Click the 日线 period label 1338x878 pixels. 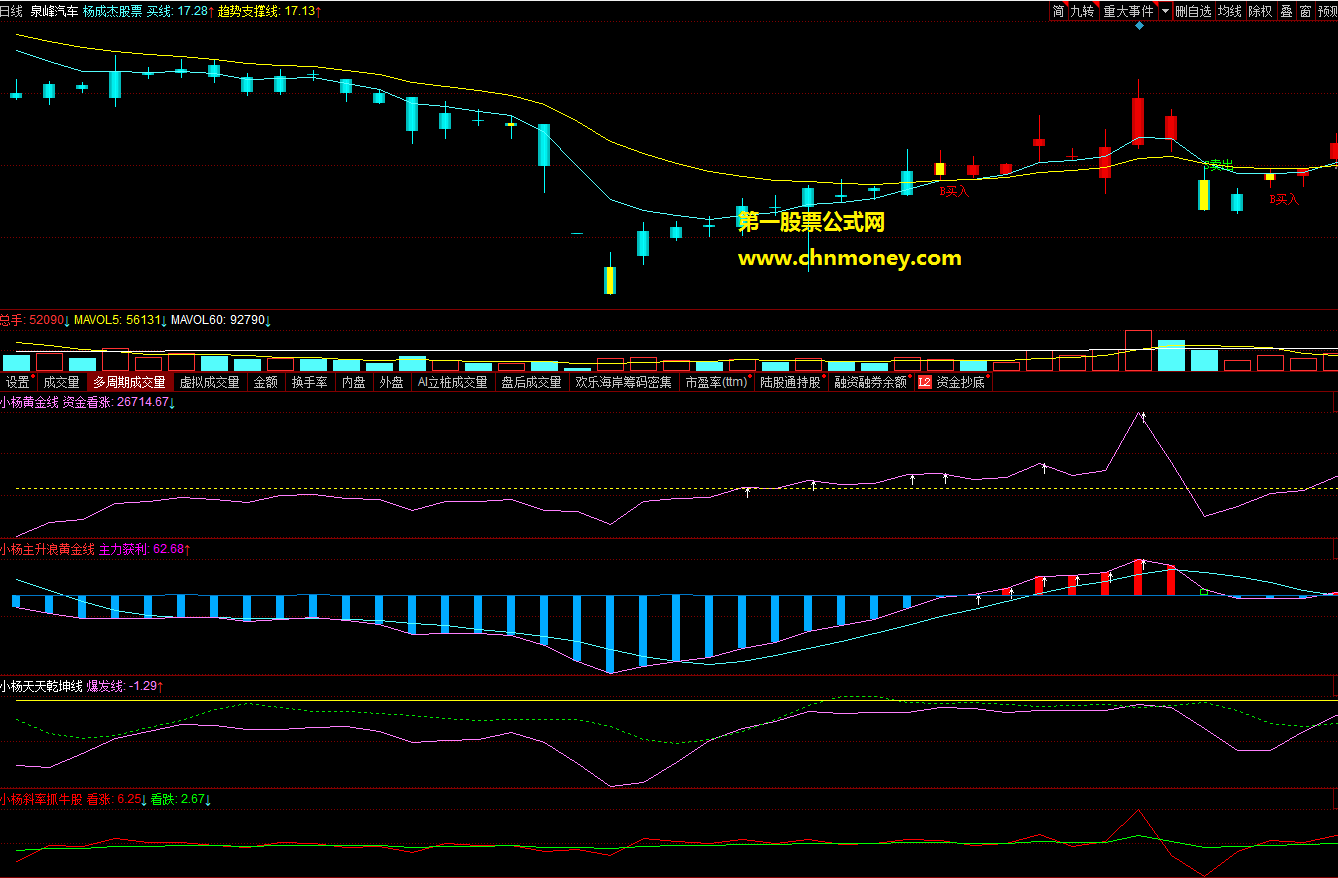pyautogui.click(x=11, y=11)
